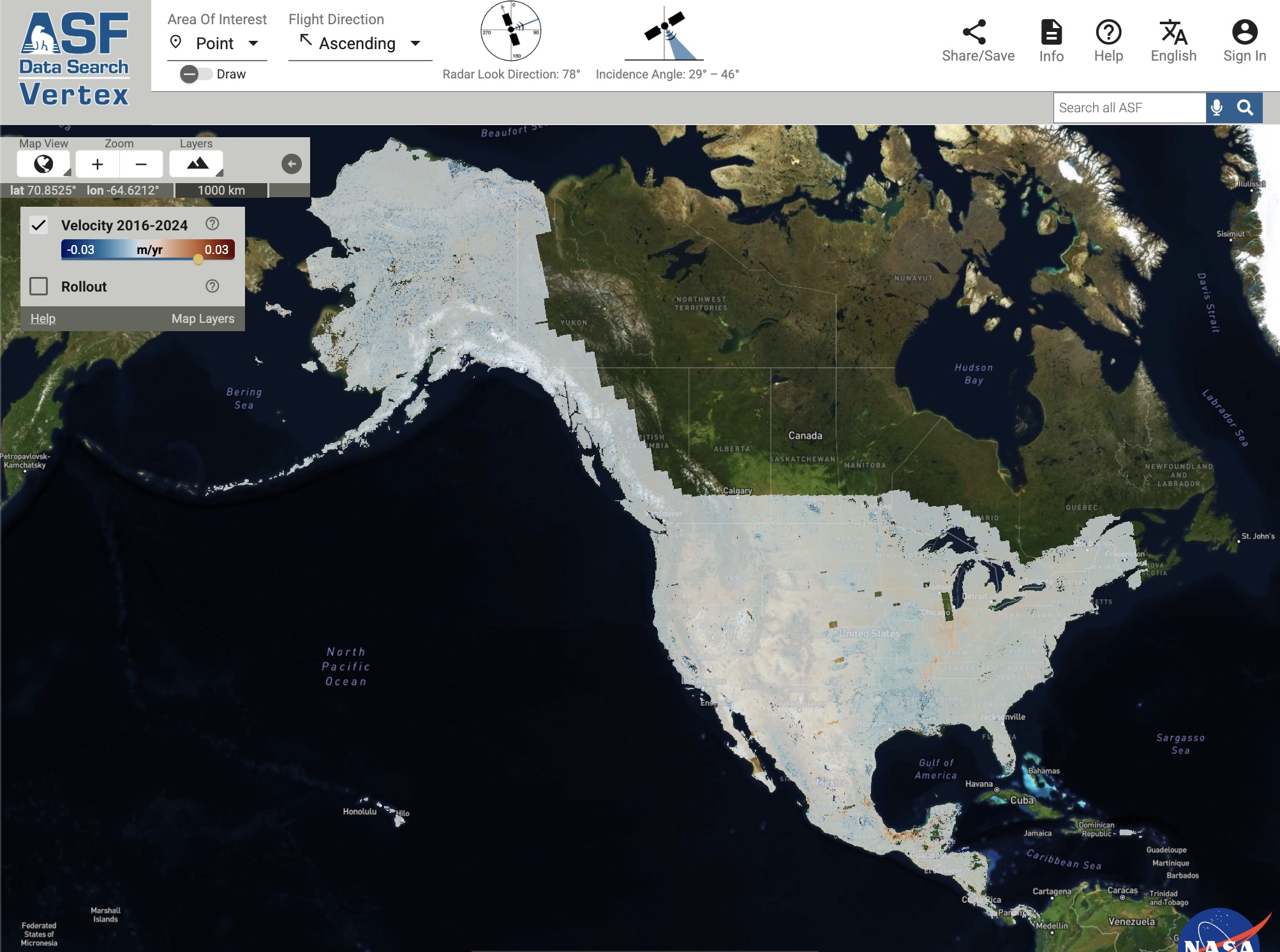Click the English language translate icon
Screen dimensions: 1280x952
point(1173,32)
